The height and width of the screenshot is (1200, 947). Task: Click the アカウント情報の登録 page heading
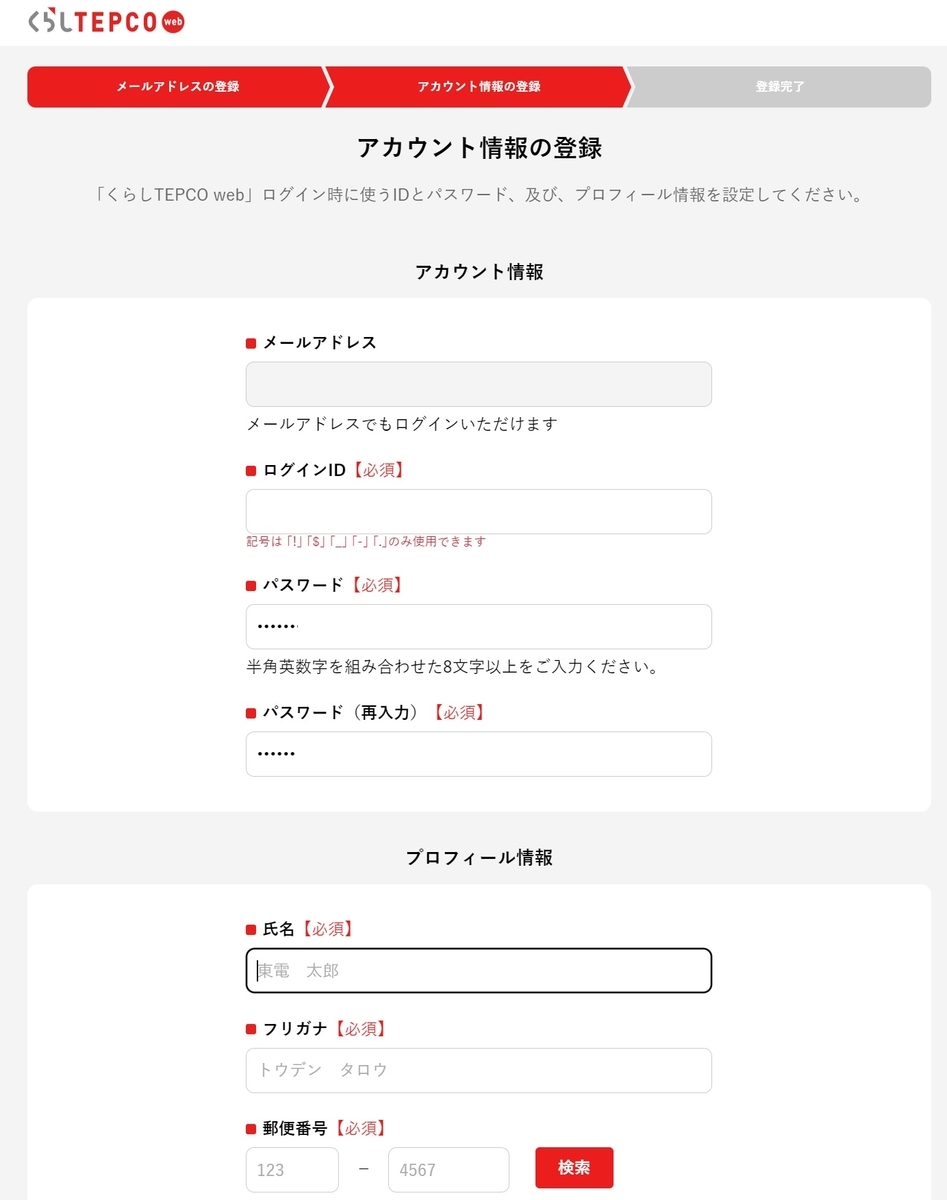tap(479, 148)
